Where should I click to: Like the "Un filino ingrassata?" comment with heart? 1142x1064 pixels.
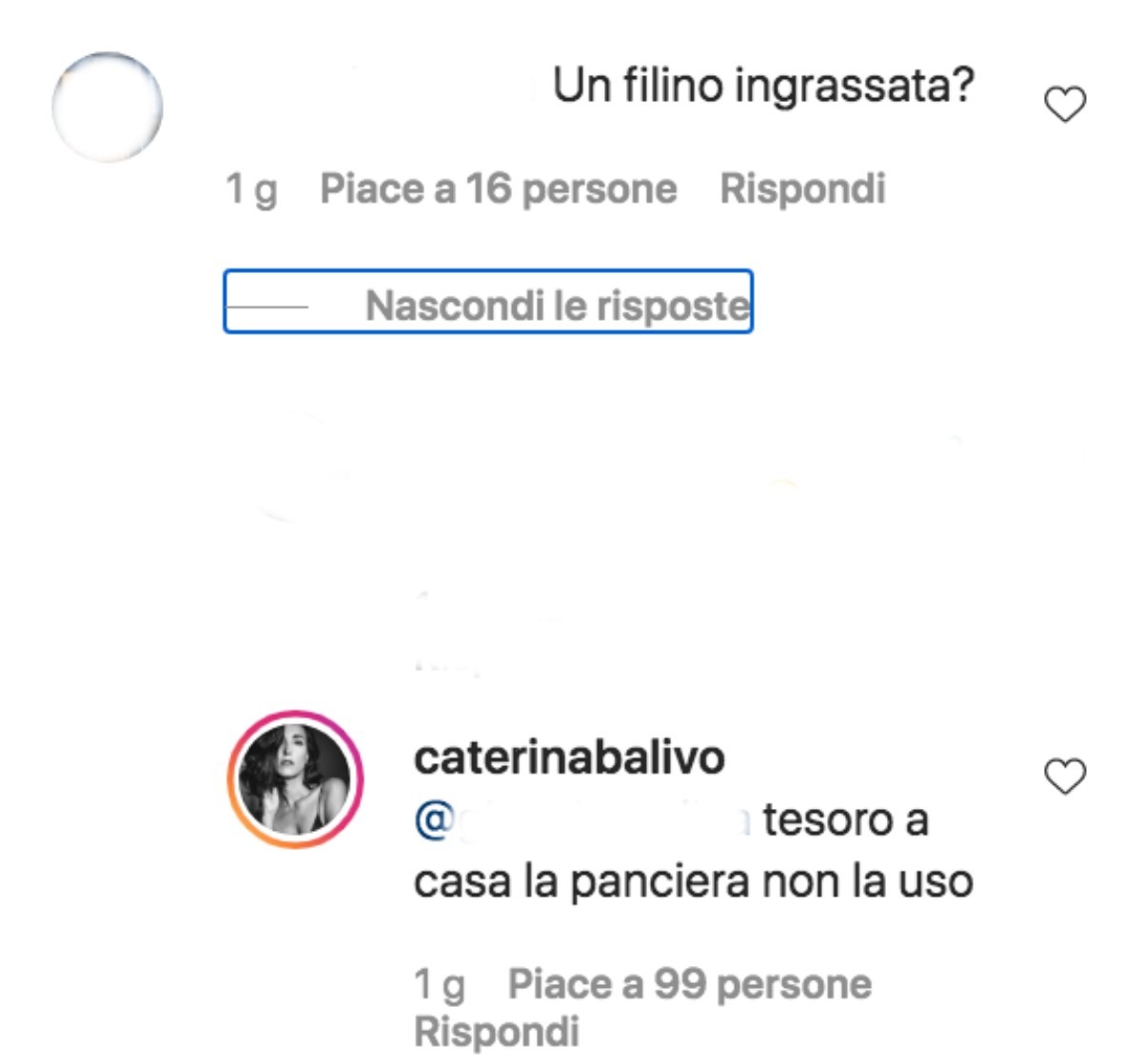click(x=1065, y=105)
